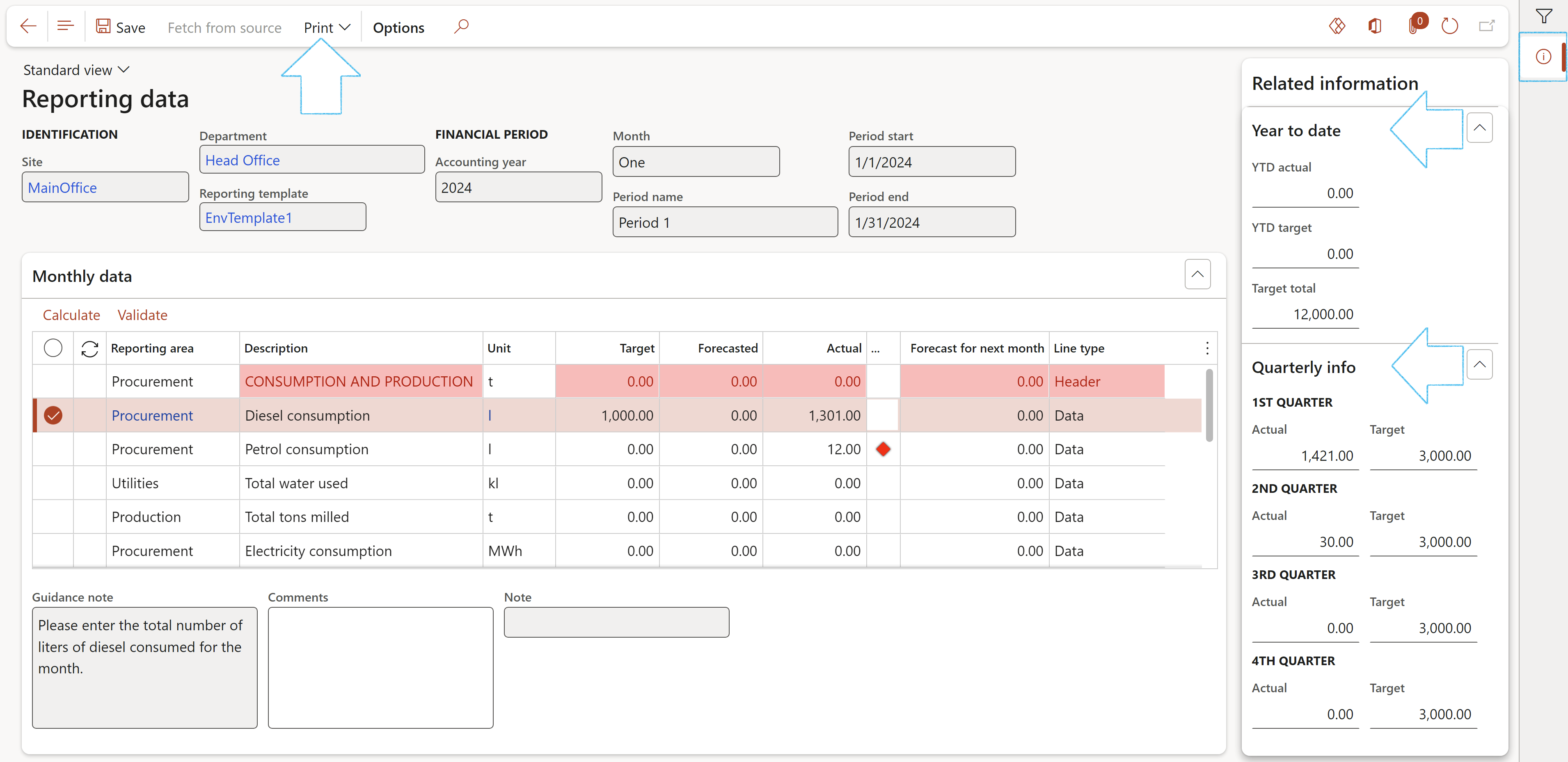Click into the Note field

click(x=616, y=622)
